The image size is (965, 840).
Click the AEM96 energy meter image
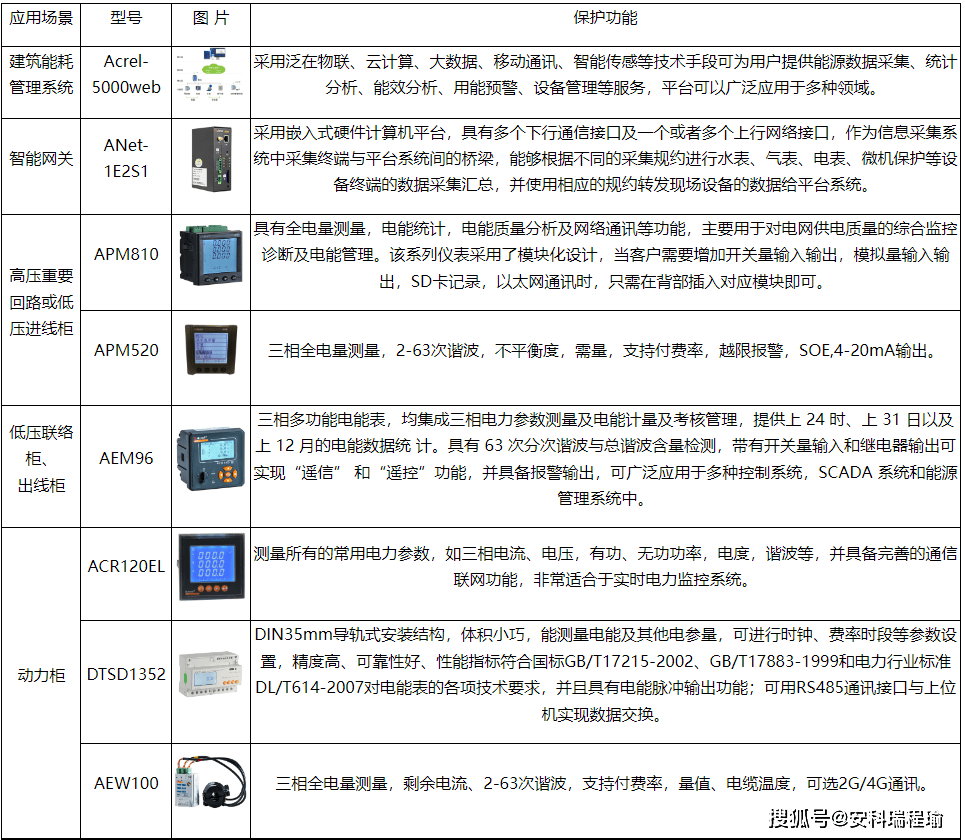211,459
